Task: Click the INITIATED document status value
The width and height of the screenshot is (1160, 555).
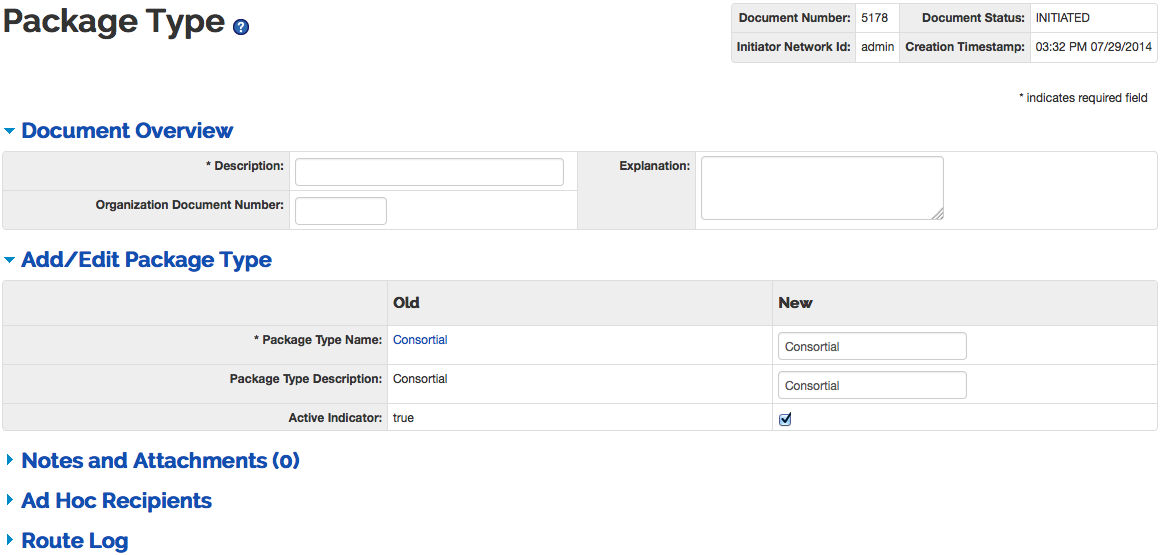Action: pos(1062,18)
